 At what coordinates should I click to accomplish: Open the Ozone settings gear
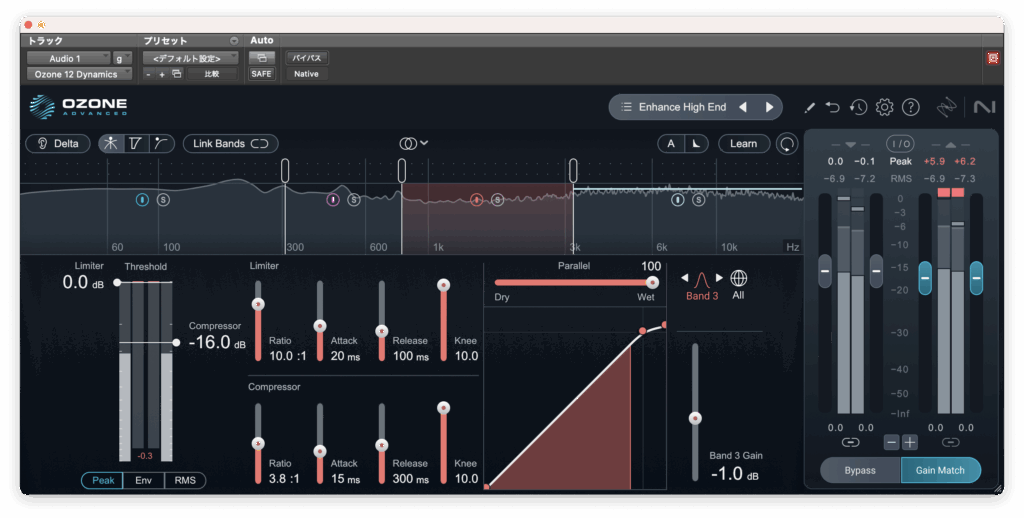point(884,107)
